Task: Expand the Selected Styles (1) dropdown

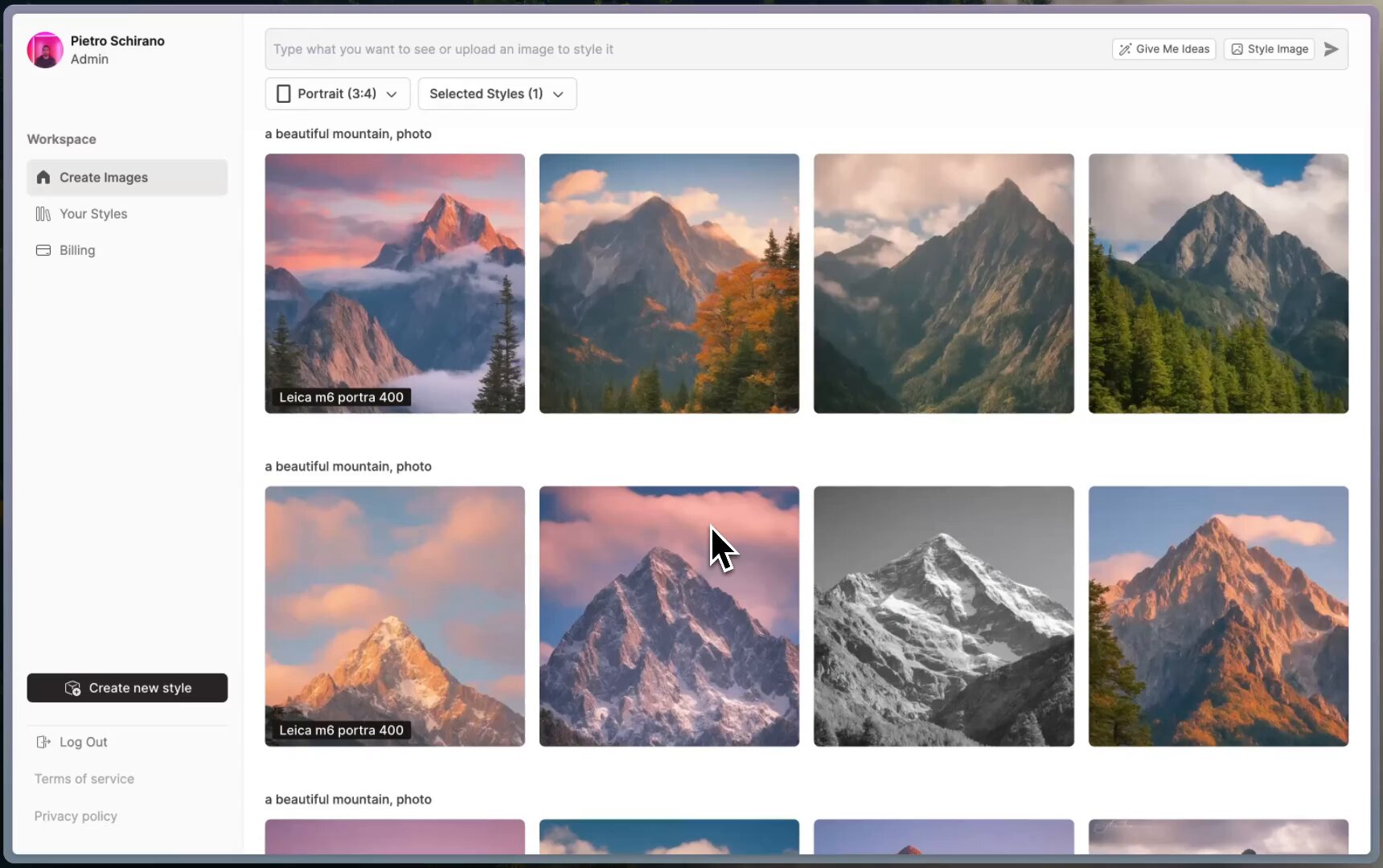Action: click(x=497, y=93)
